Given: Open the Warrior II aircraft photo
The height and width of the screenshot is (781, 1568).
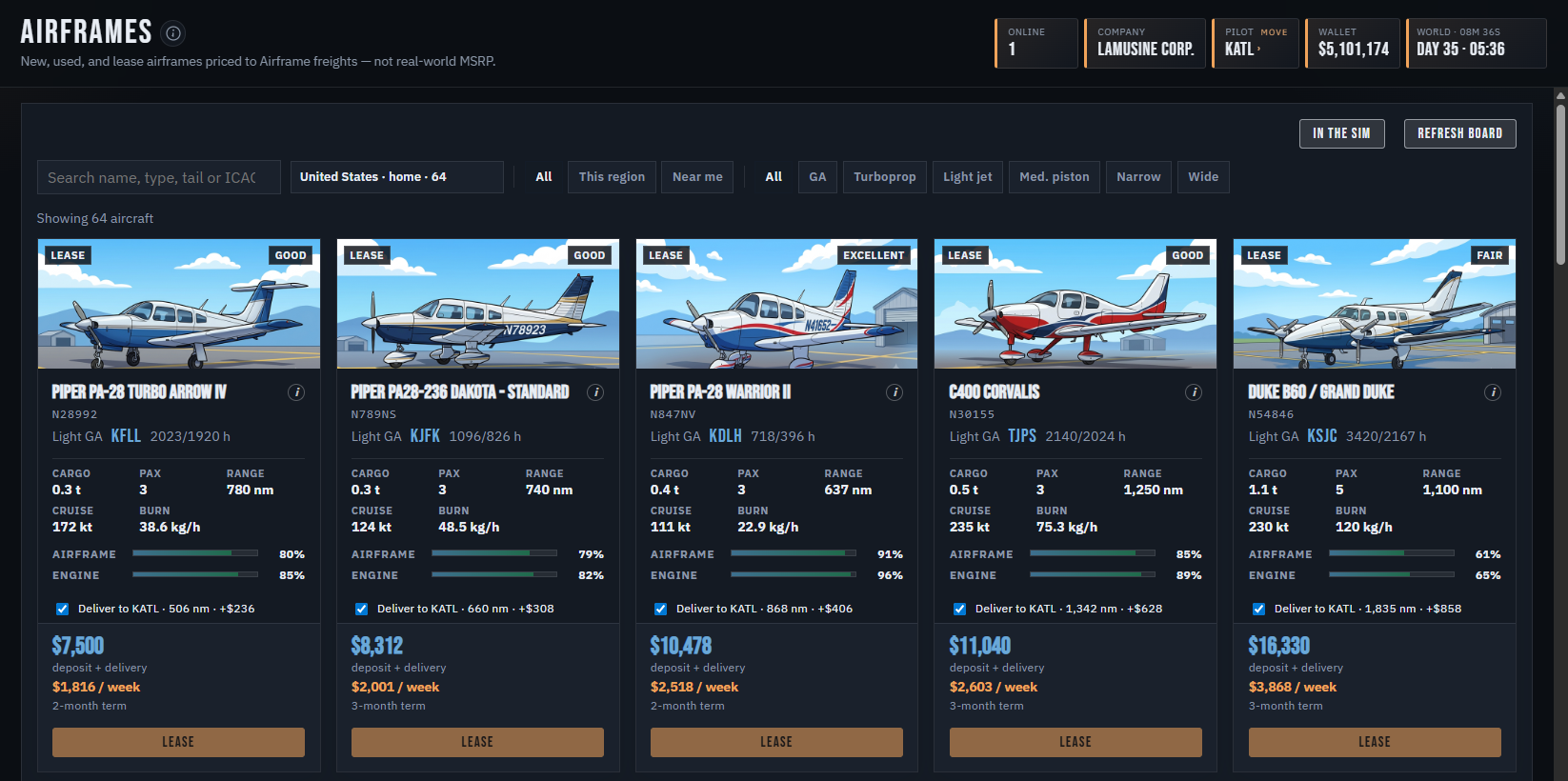Looking at the screenshot, I should [777, 304].
